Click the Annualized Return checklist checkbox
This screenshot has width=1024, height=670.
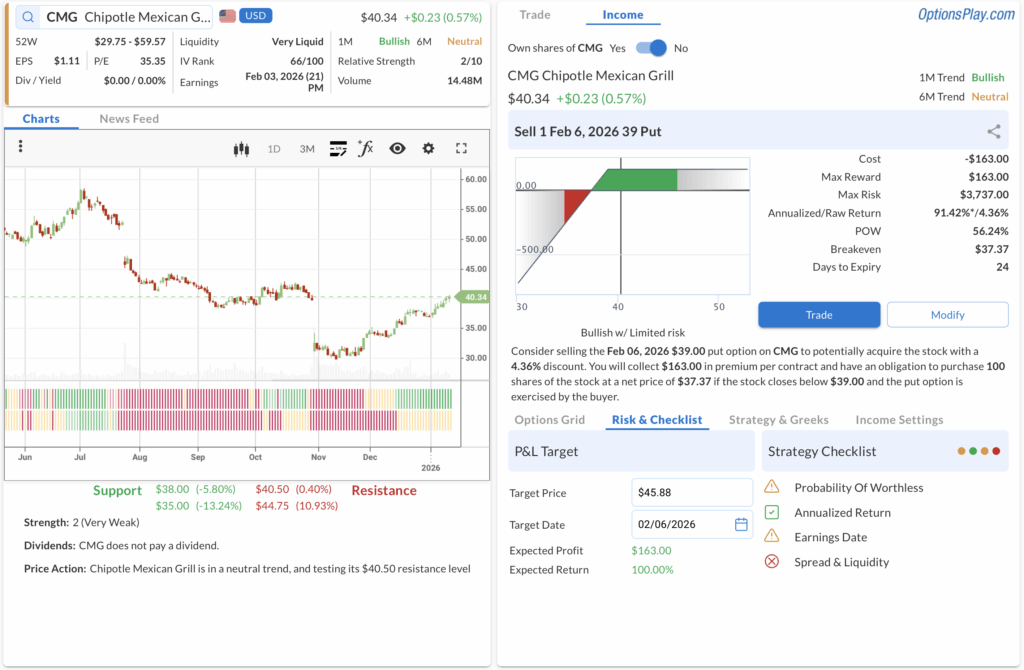771,512
